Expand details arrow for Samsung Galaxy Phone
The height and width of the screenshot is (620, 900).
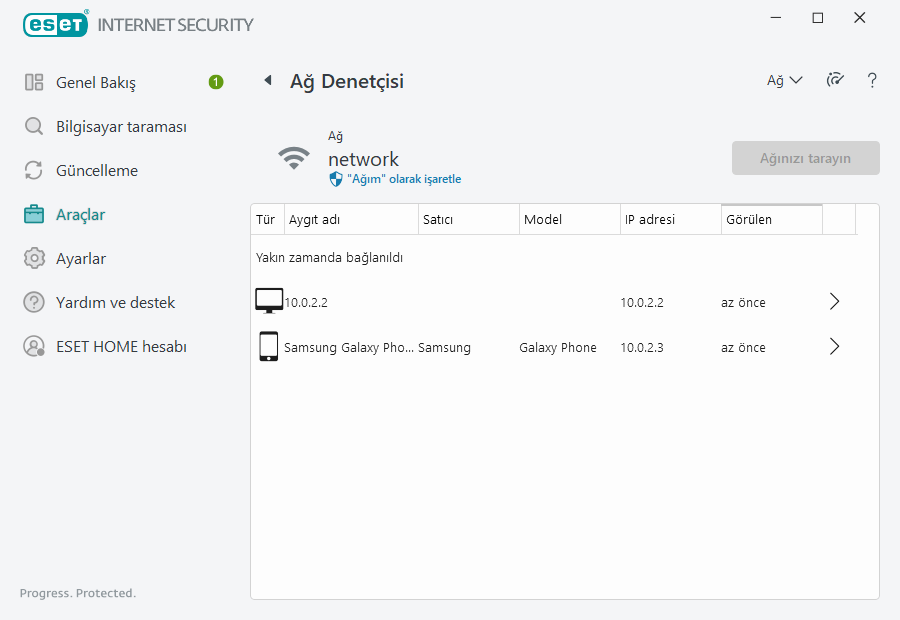pos(835,347)
